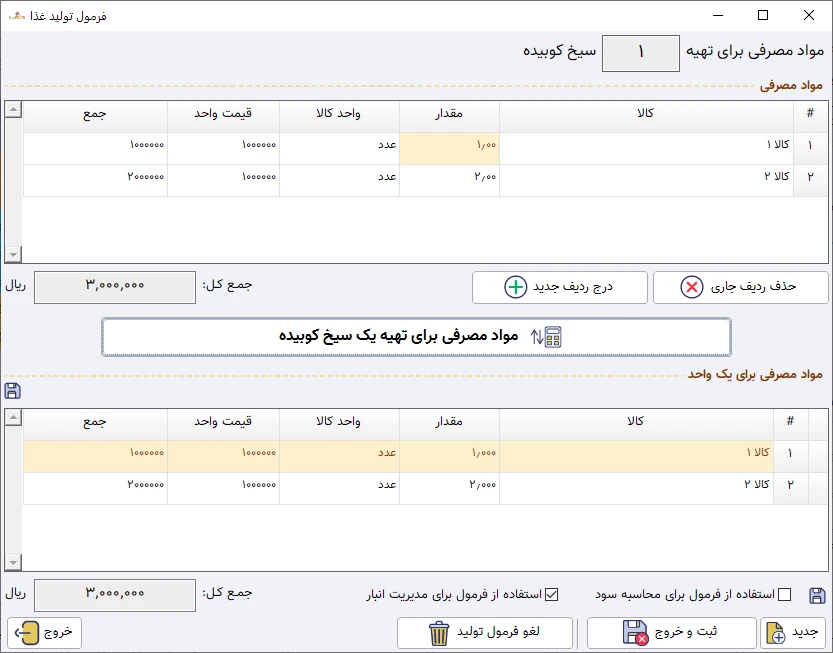Click the highlighted مقدار cell ۱٫۰۰ in upper table

tap(449, 148)
